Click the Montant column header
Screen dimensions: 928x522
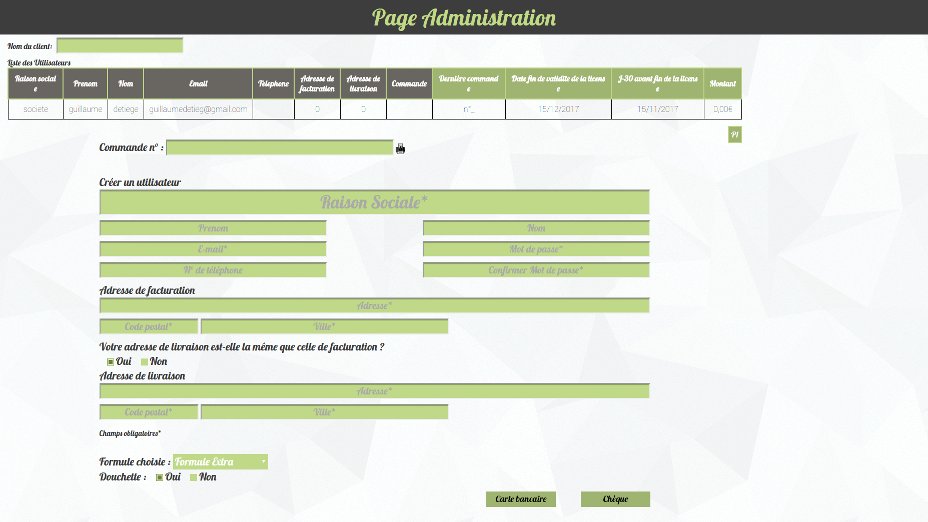pos(723,83)
